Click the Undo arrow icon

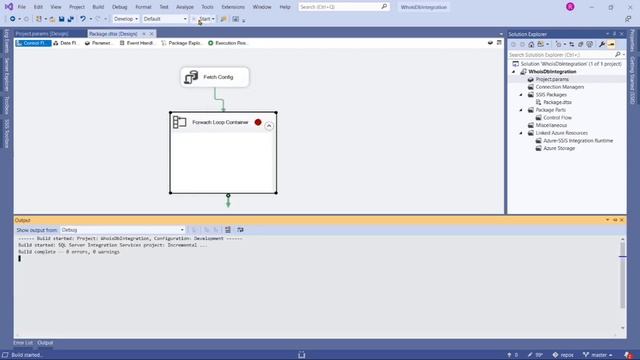(x=83, y=19)
